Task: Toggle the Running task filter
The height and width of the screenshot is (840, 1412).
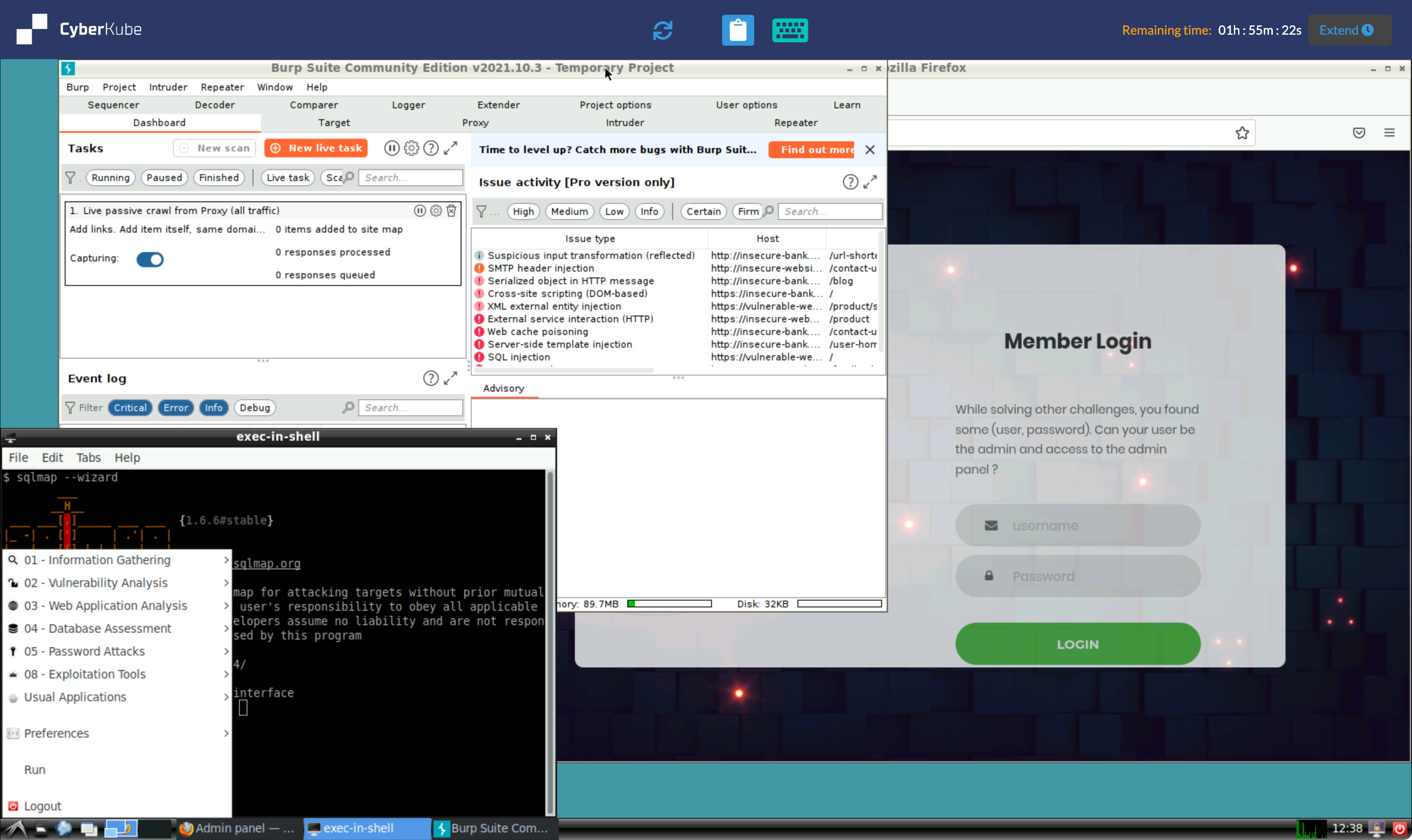Action: point(110,178)
